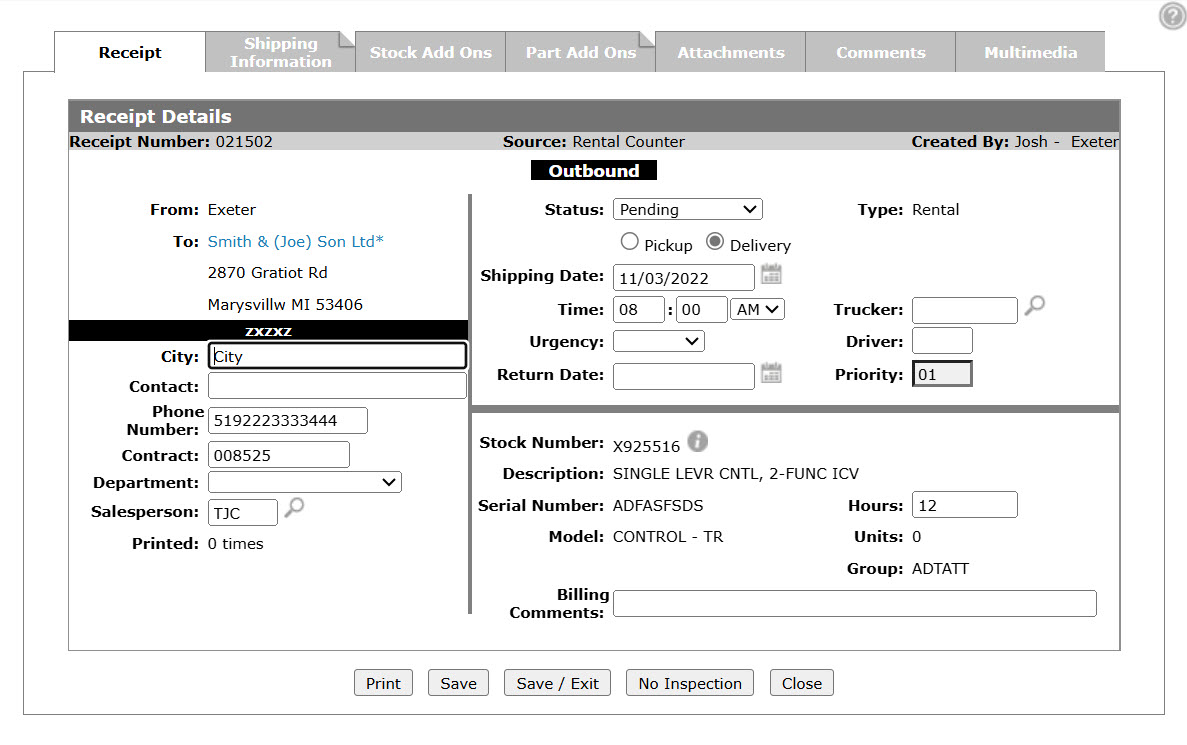Image resolution: width=1187 pixels, height=745 pixels.
Task: Open the AM/PM dropdown
Action: [757, 310]
